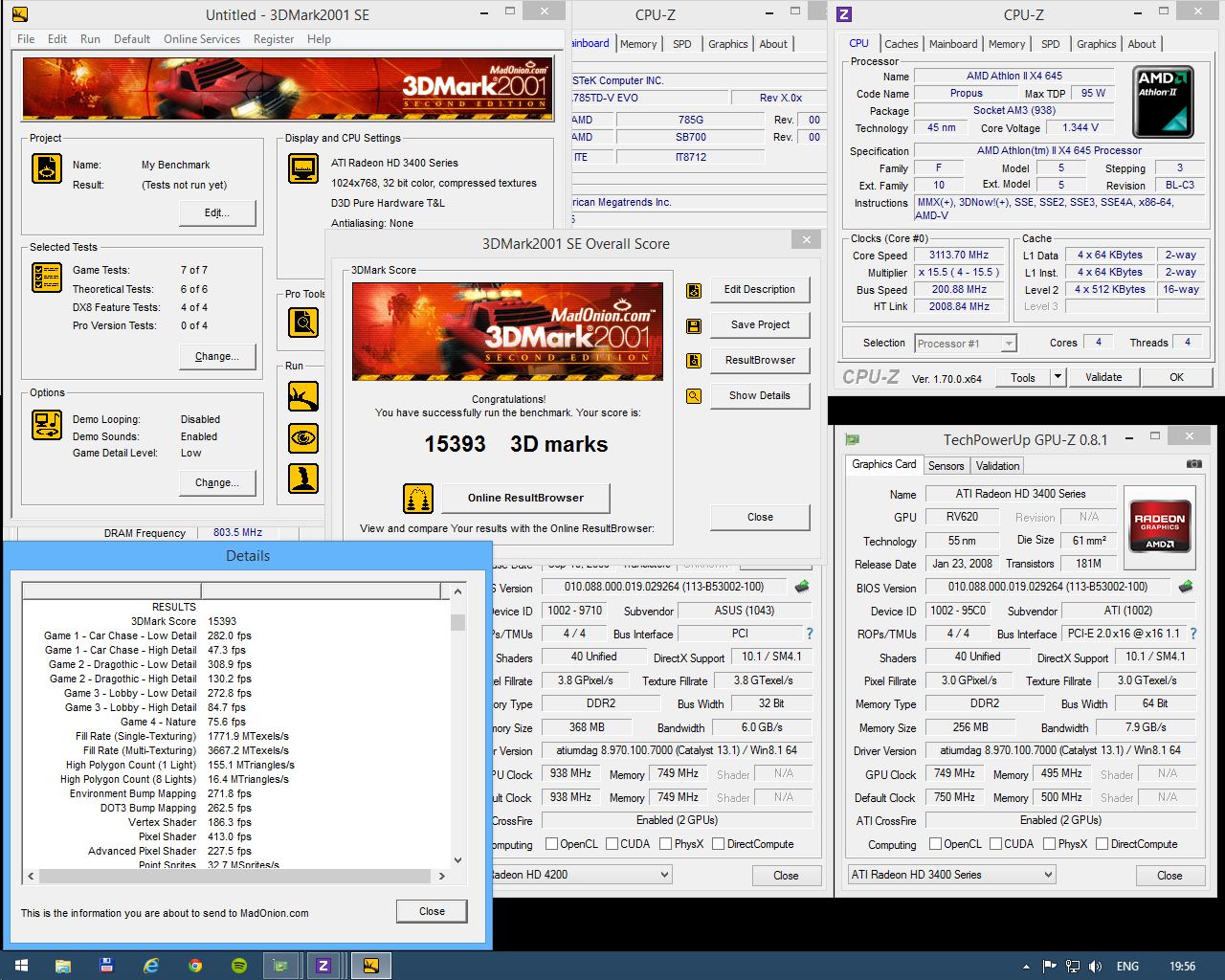Click the top Run icon in the 3DMark window
1225x980 pixels.
coord(303,396)
